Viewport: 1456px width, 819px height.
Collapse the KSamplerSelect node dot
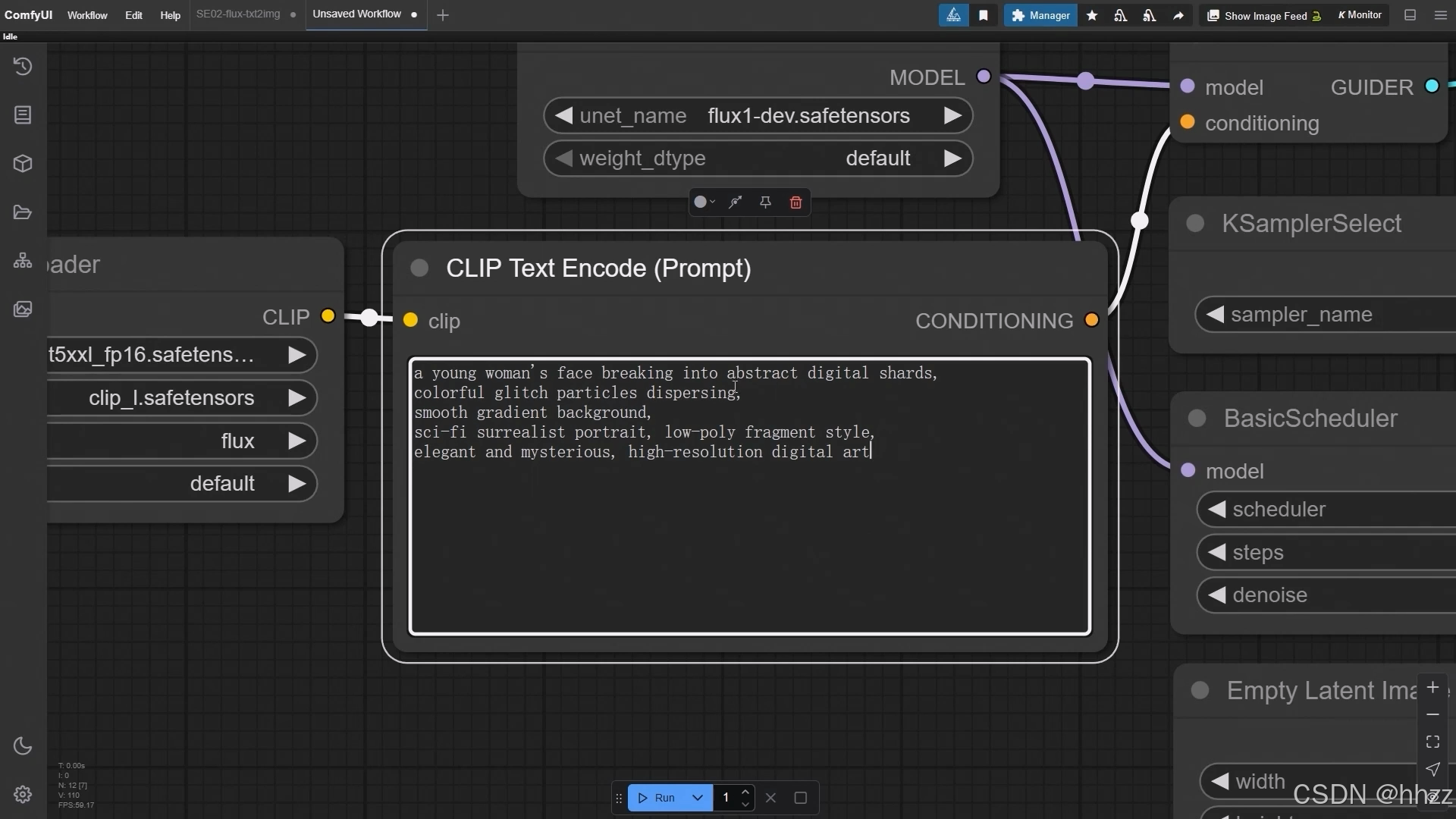tap(1195, 224)
